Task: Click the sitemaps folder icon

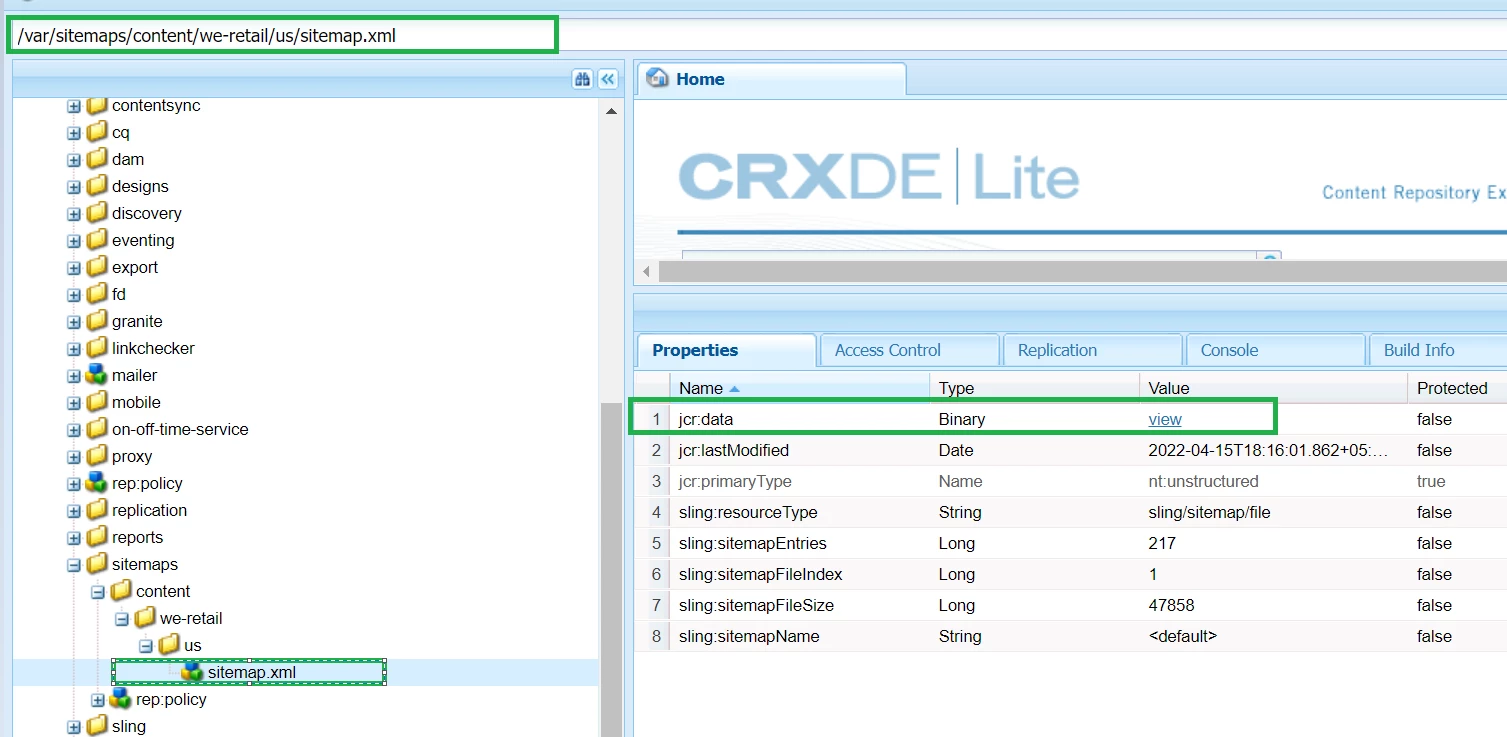Action: [96, 564]
